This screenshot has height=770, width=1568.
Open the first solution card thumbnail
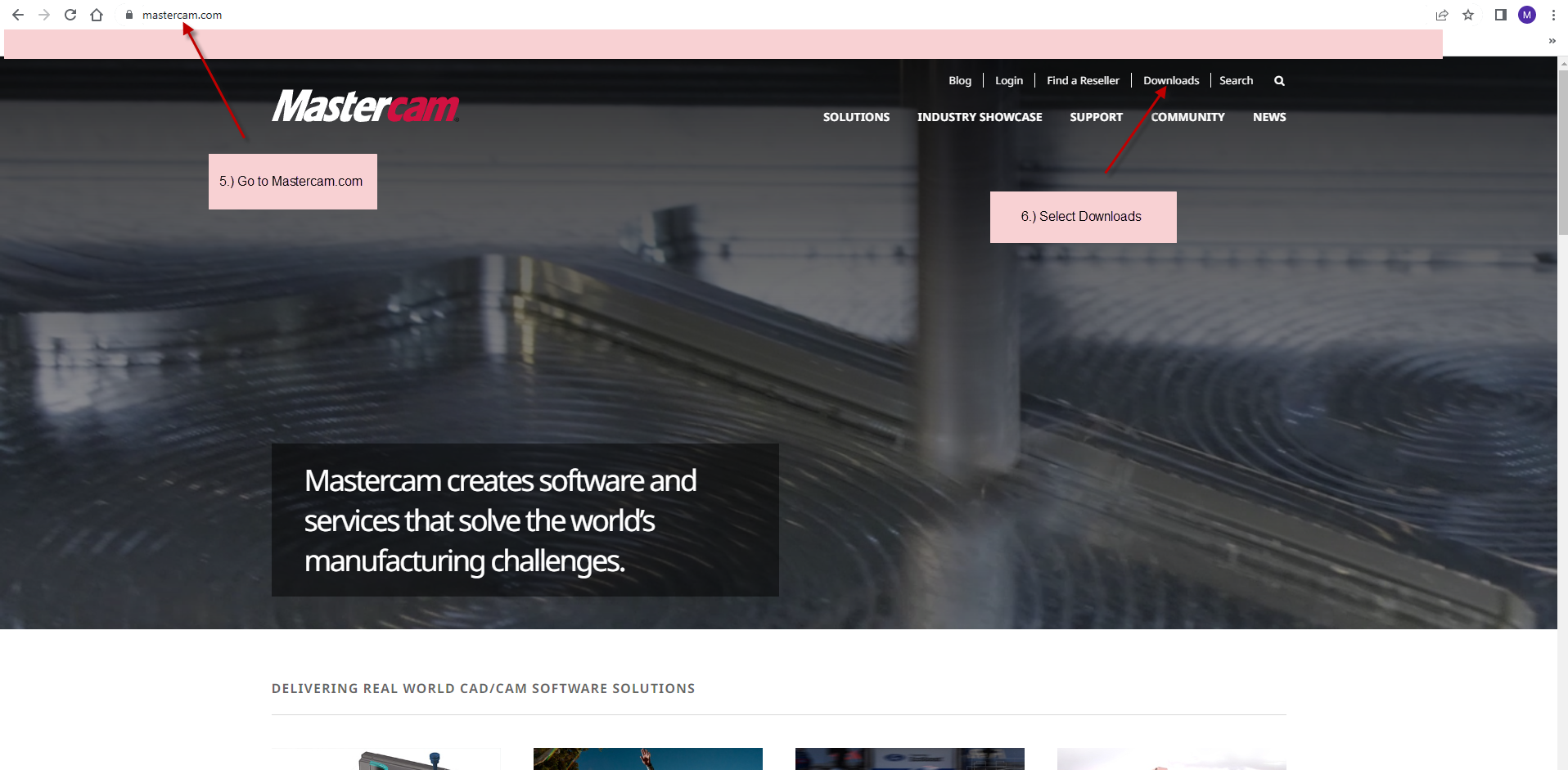pos(386,759)
